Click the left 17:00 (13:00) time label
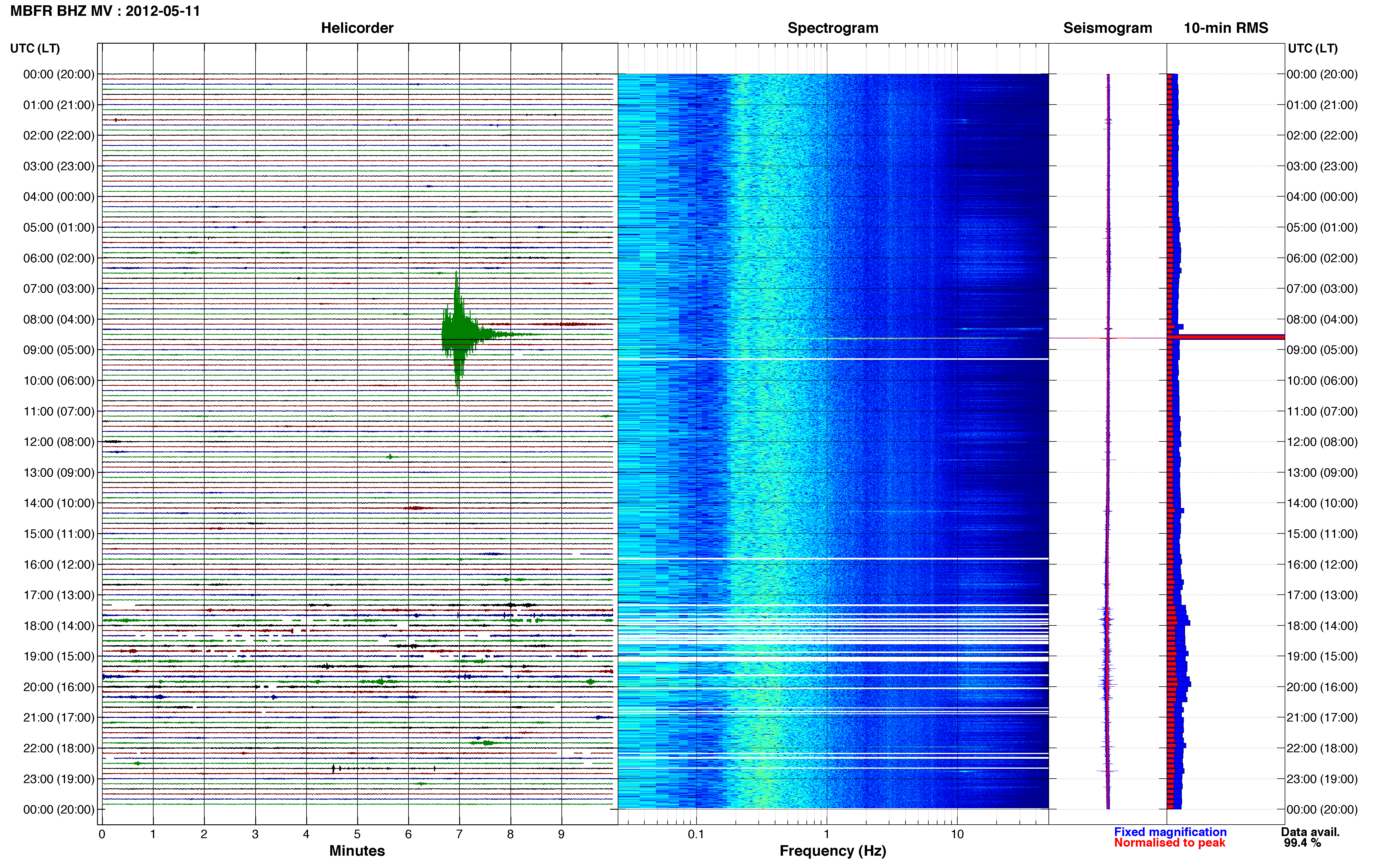1389x868 pixels. pos(59,595)
